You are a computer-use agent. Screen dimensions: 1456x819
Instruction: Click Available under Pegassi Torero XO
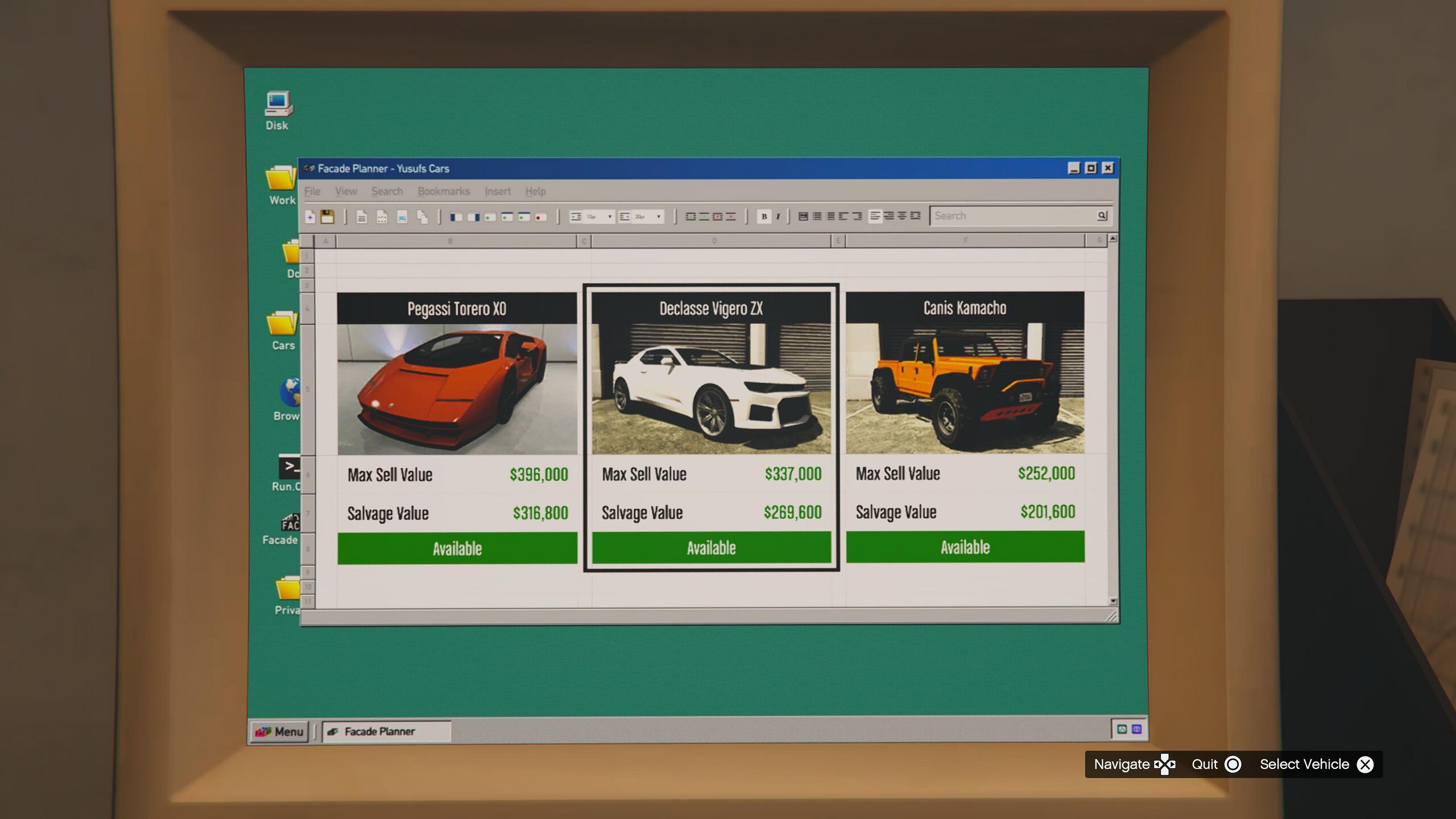click(x=457, y=548)
